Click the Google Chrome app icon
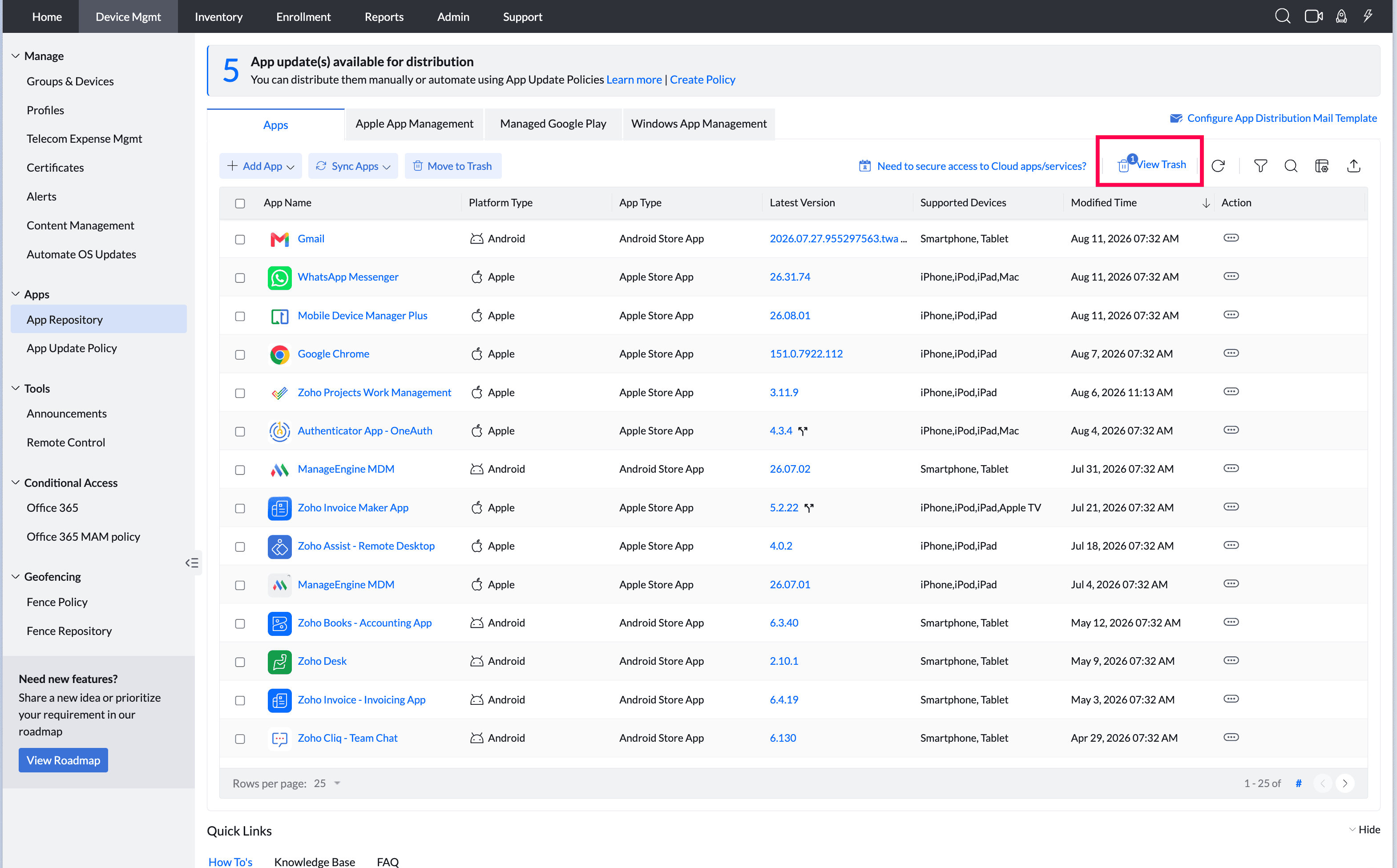Screen dimensions: 1397x868 click(x=280, y=354)
